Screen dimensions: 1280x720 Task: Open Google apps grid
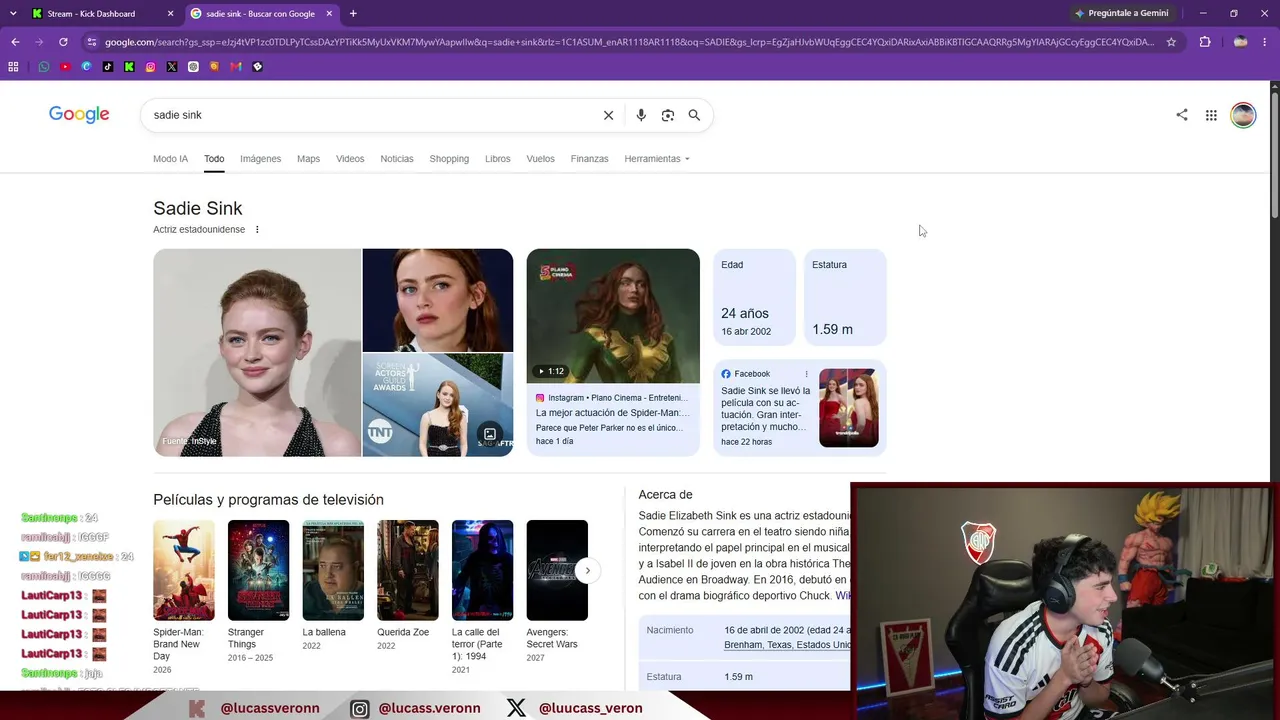tap(1211, 115)
